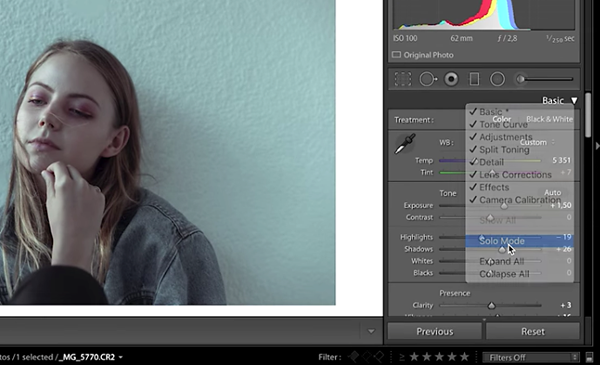600x365 pixels.
Task: Click the Presence section heading
Action: pos(455,293)
